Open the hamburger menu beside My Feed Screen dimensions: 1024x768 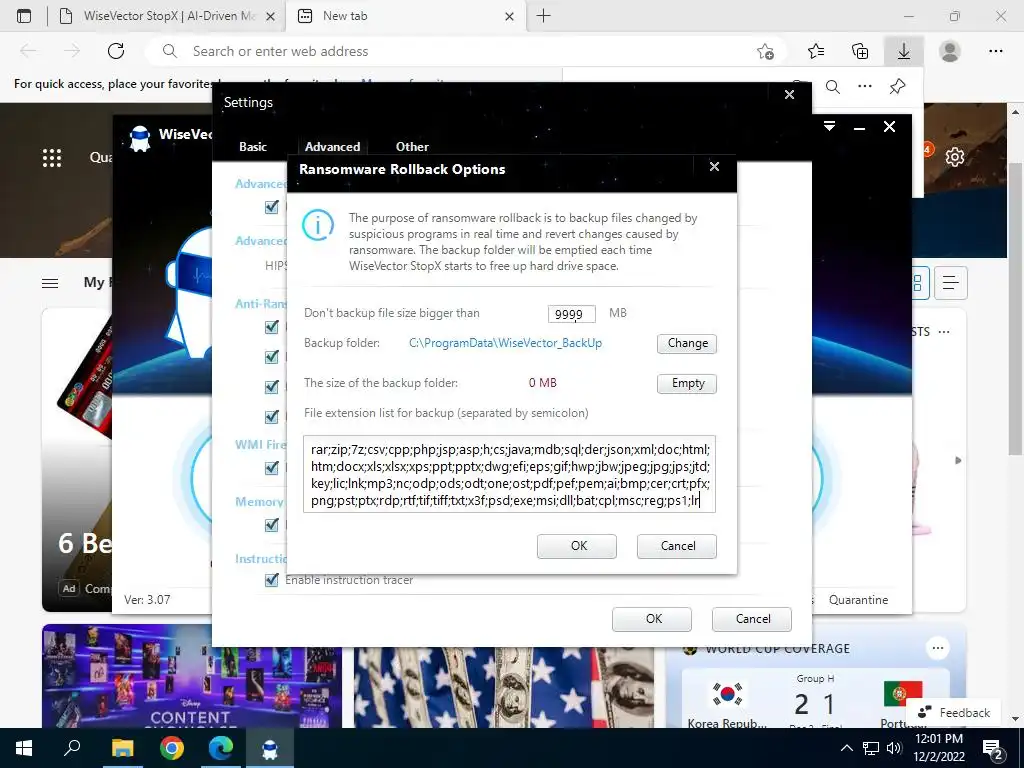(50, 283)
